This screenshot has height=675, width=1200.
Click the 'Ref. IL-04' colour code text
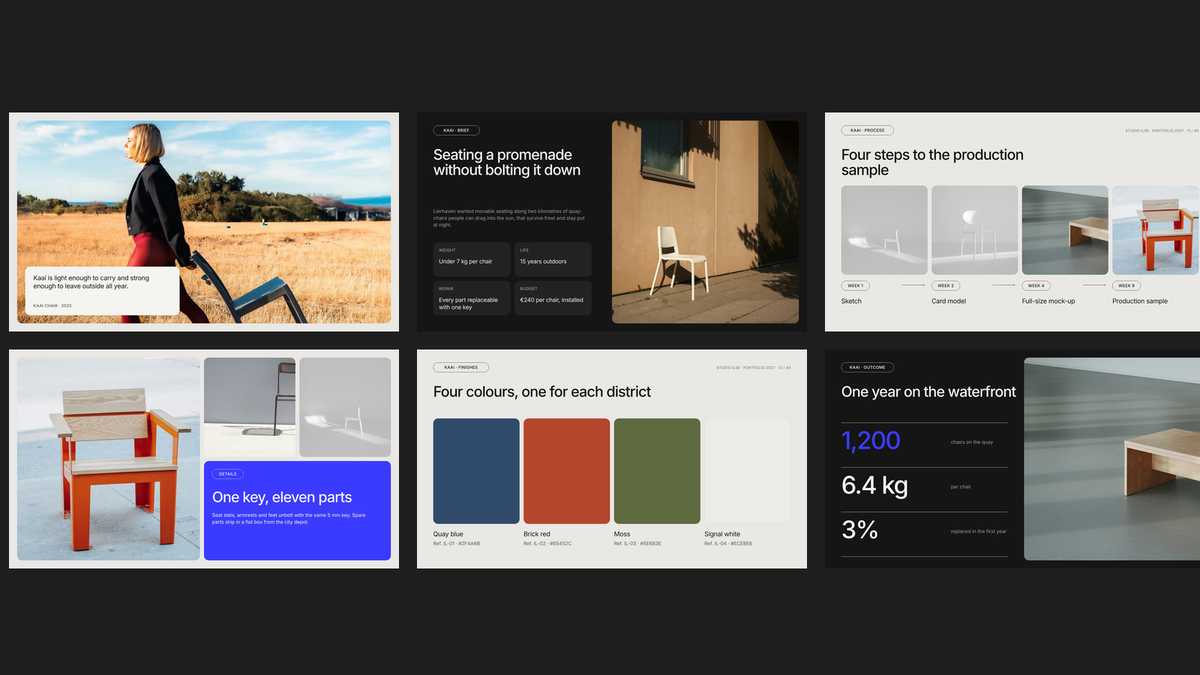click(x=729, y=544)
